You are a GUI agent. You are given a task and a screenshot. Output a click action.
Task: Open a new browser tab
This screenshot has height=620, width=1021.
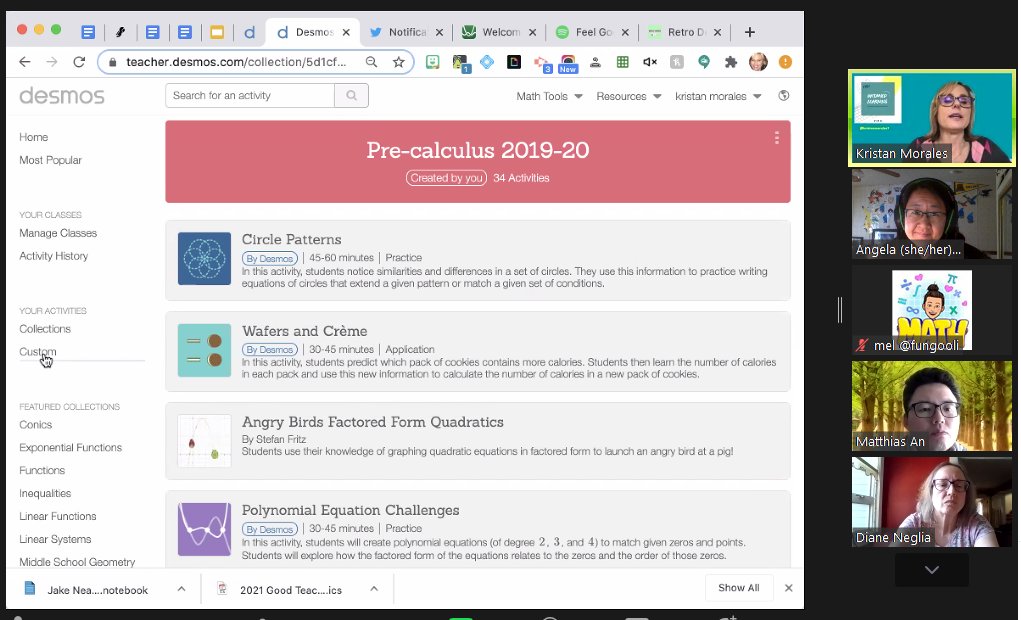coord(749,32)
